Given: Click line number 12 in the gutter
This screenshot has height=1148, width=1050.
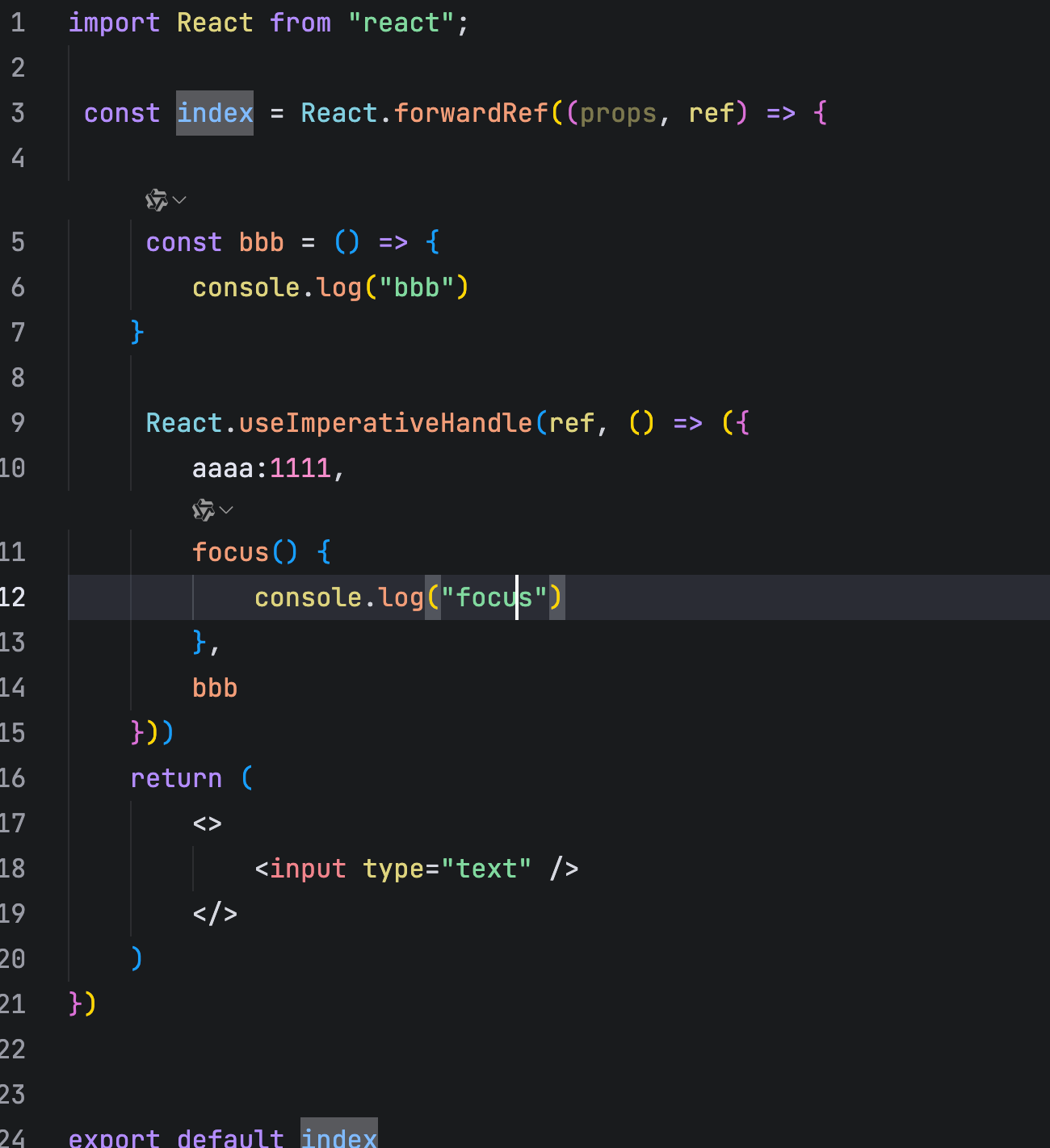Looking at the screenshot, I should (13, 597).
